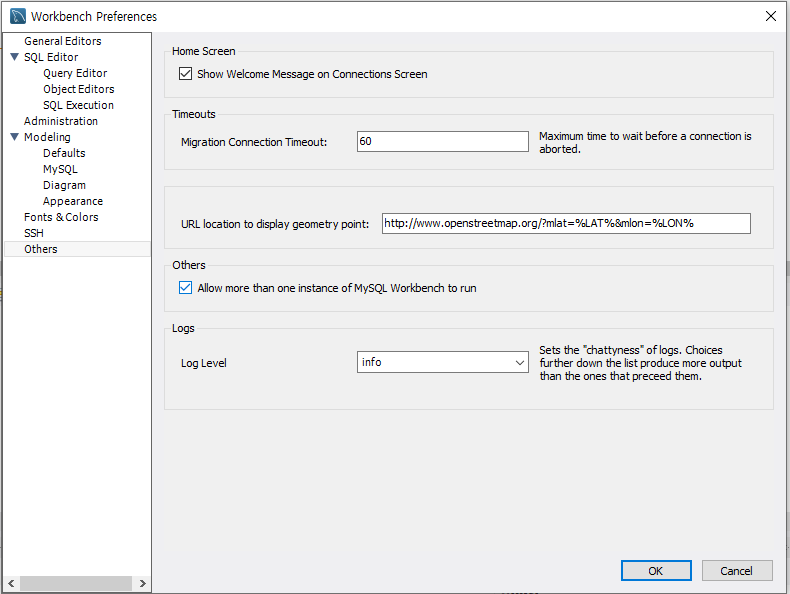790x594 pixels.
Task: Click the Workbench Preferences window title
Action: pyautogui.click(x=94, y=17)
